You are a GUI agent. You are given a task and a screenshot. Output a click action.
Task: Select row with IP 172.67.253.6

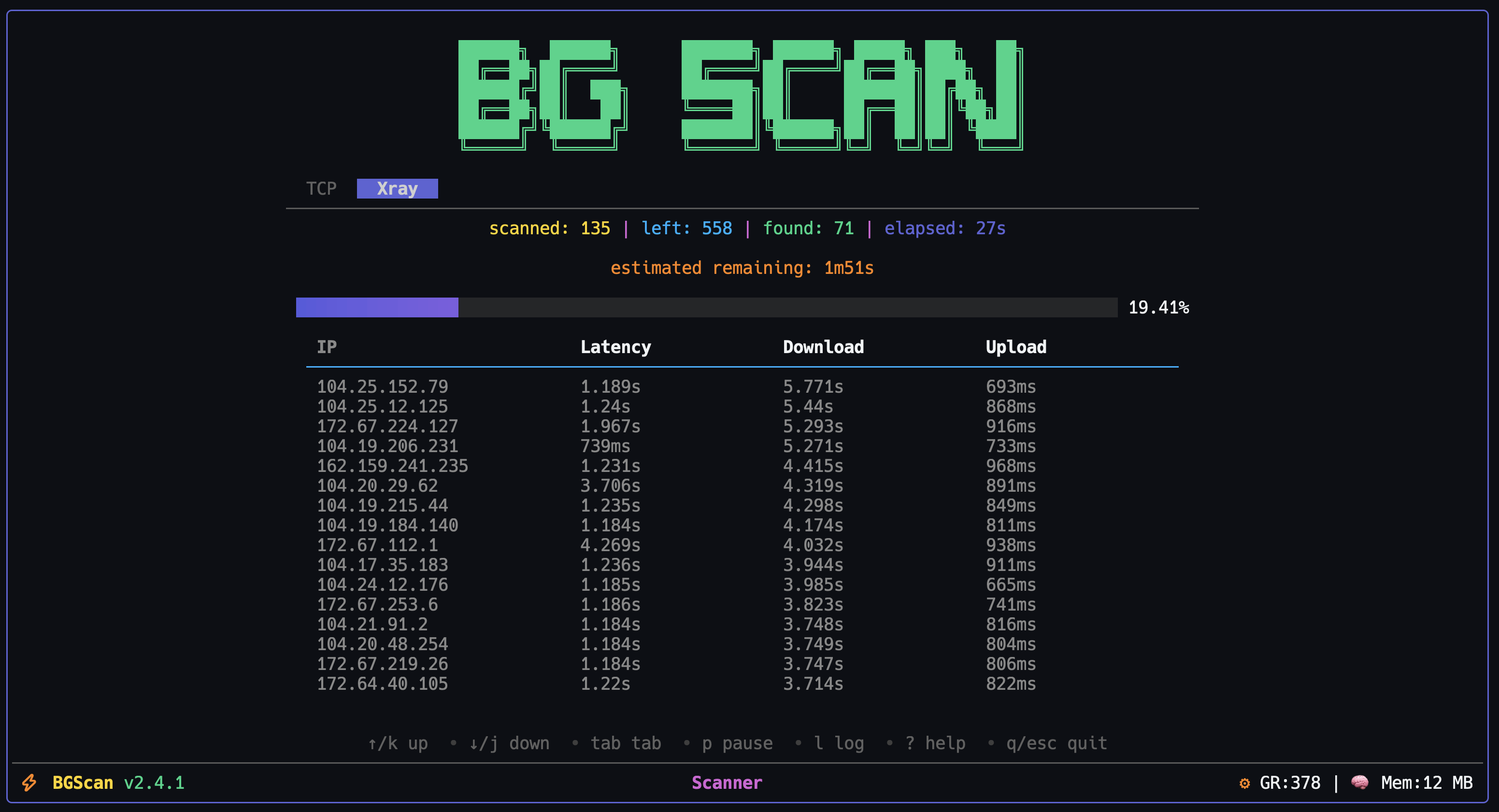pos(742,604)
